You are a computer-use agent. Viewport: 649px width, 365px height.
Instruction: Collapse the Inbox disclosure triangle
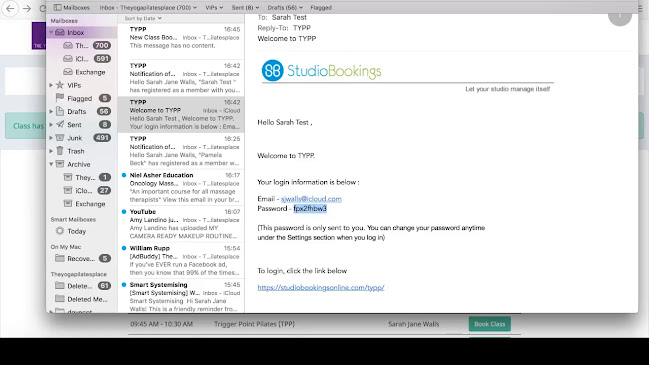(x=51, y=32)
